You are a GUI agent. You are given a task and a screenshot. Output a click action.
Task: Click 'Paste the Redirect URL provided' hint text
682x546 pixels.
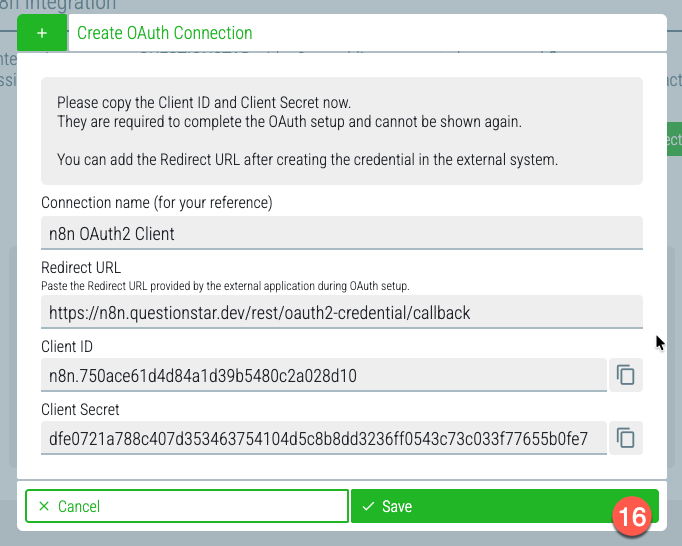click(x=225, y=286)
